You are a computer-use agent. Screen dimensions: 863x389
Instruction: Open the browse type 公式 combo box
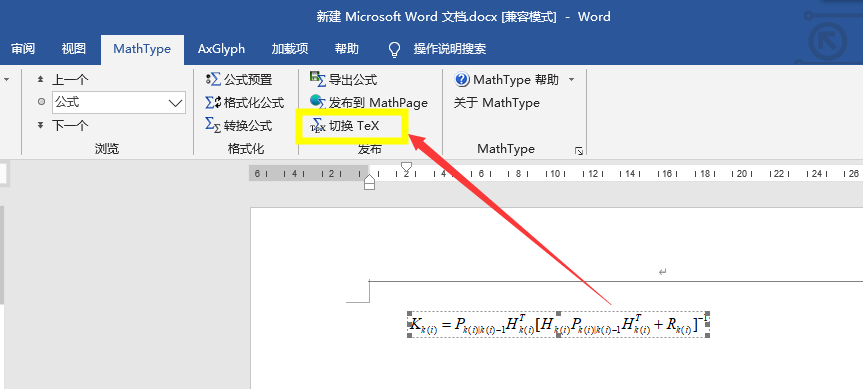(119, 102)
